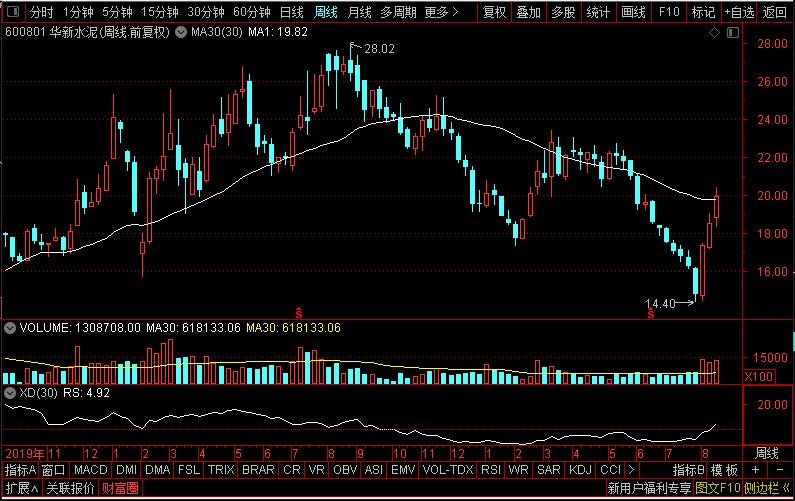Show more indicators with the > arrow
Screen dimensions: 795x501
tap(631, 470)
